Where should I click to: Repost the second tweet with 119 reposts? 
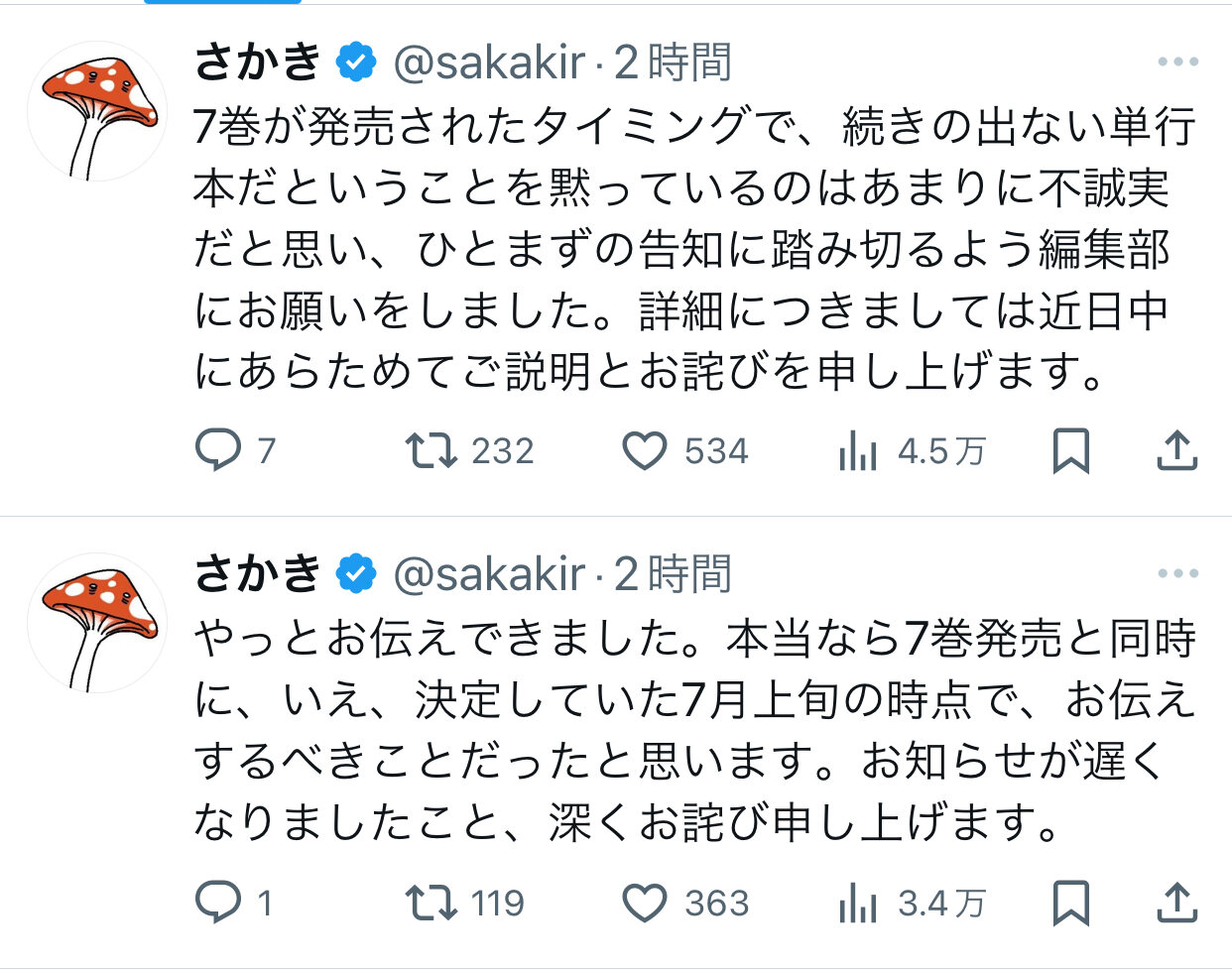431,903
